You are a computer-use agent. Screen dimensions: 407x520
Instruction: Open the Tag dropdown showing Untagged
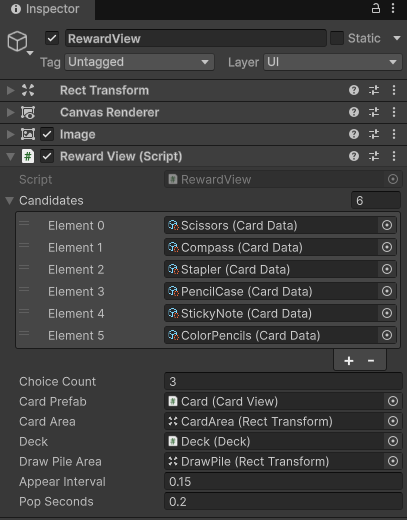[139, 62]
